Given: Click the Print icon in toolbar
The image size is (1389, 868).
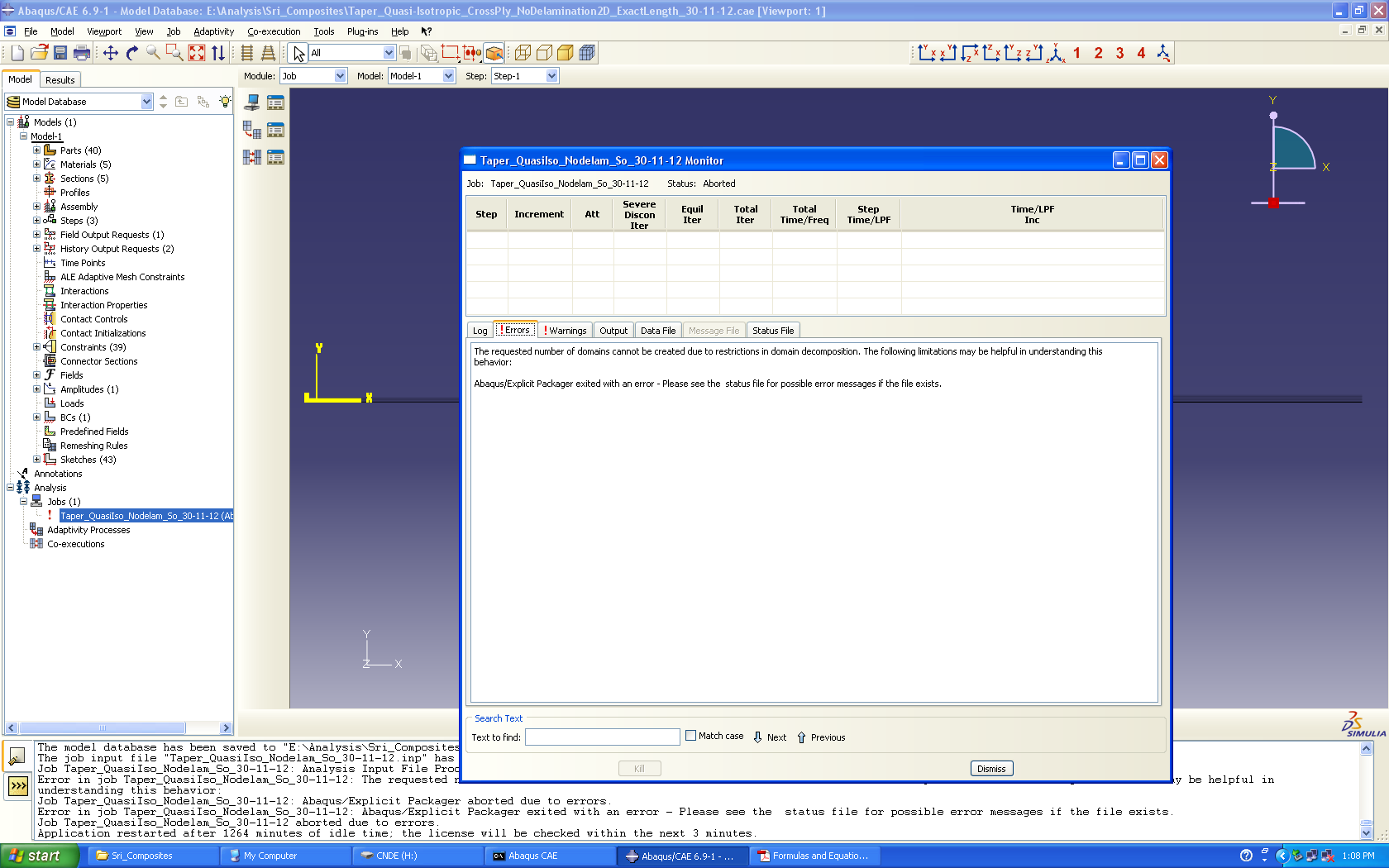Looking at the screenshot, I should [x=82, y=53].
